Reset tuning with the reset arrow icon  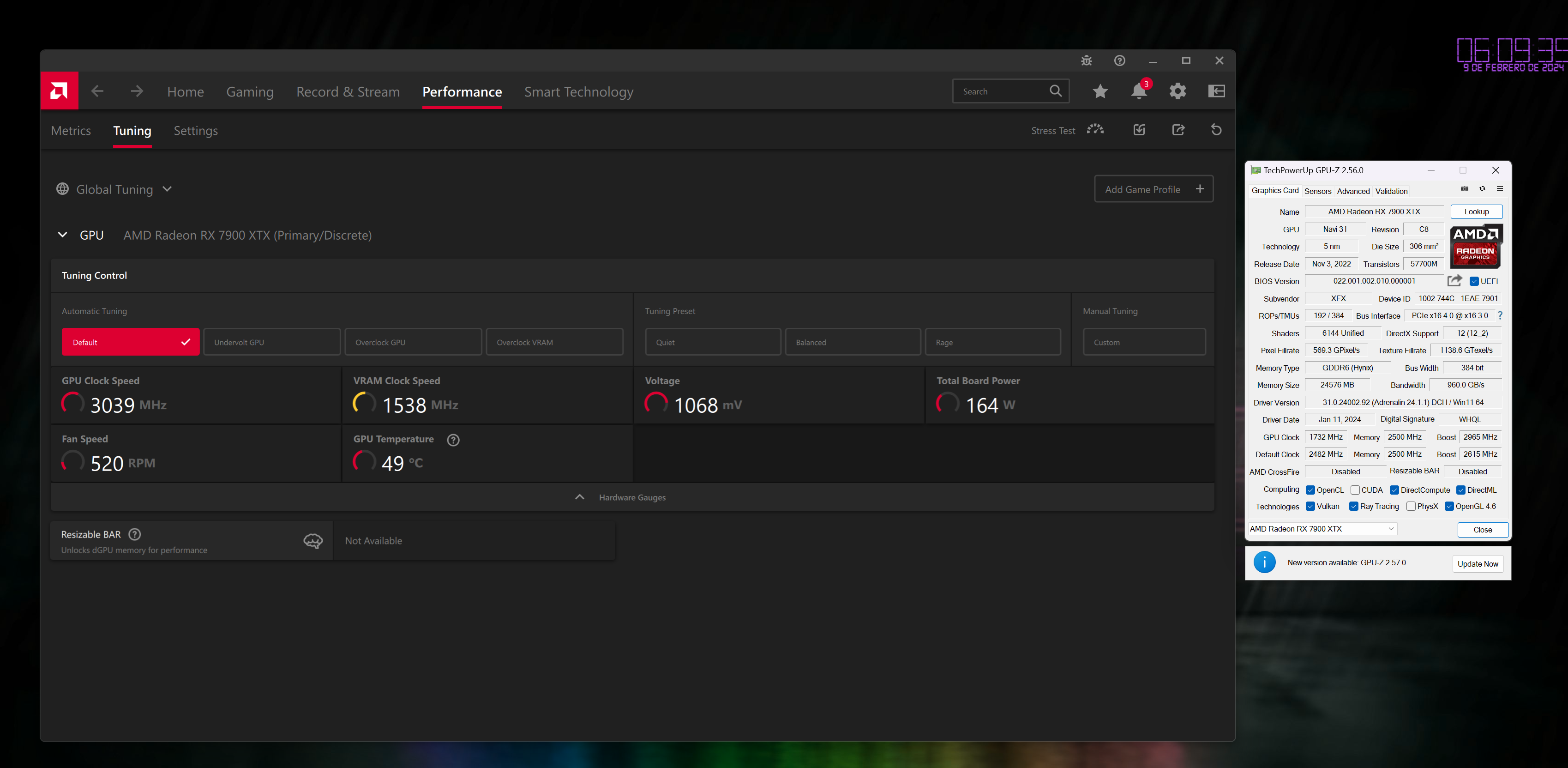pos(1216,130)
